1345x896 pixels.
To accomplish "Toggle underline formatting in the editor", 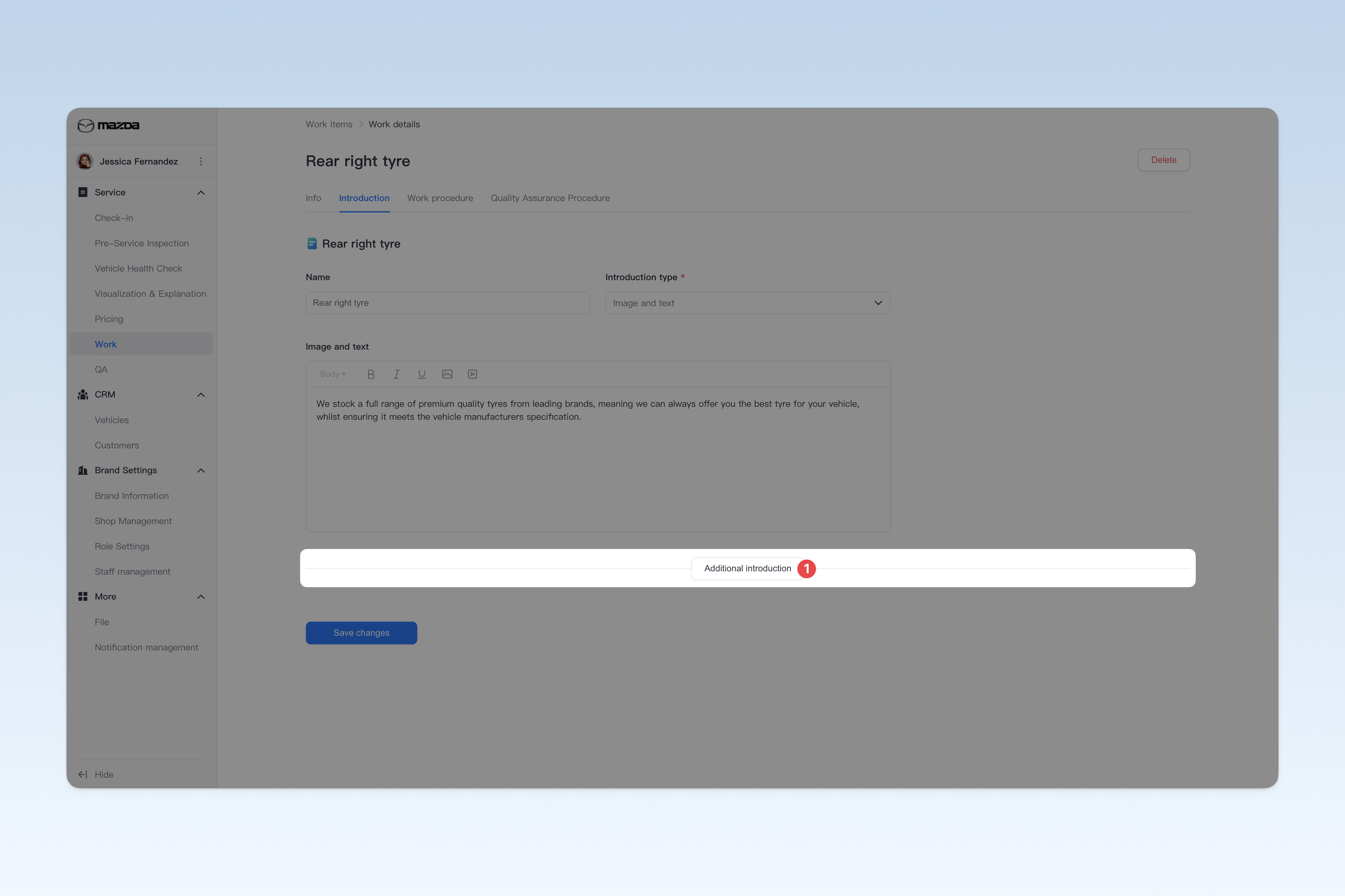I will (x=422, y=374).
